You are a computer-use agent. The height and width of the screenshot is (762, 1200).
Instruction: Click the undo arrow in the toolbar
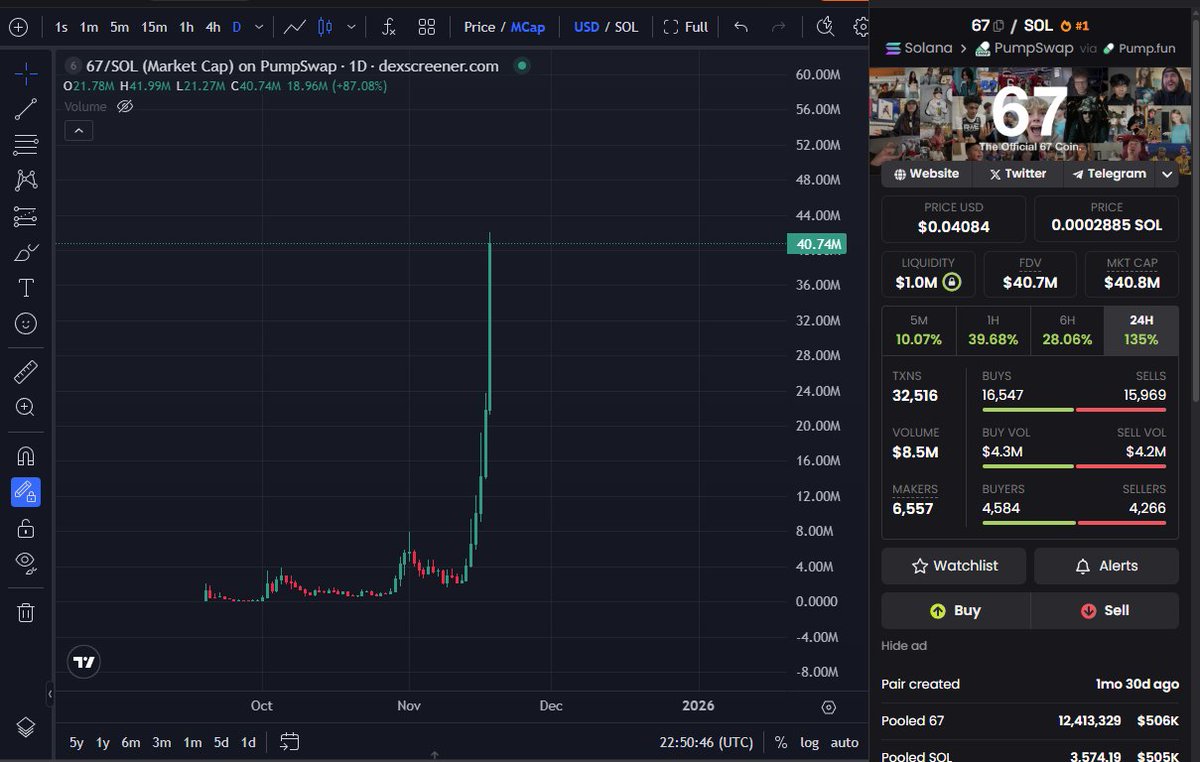[740, 27]
